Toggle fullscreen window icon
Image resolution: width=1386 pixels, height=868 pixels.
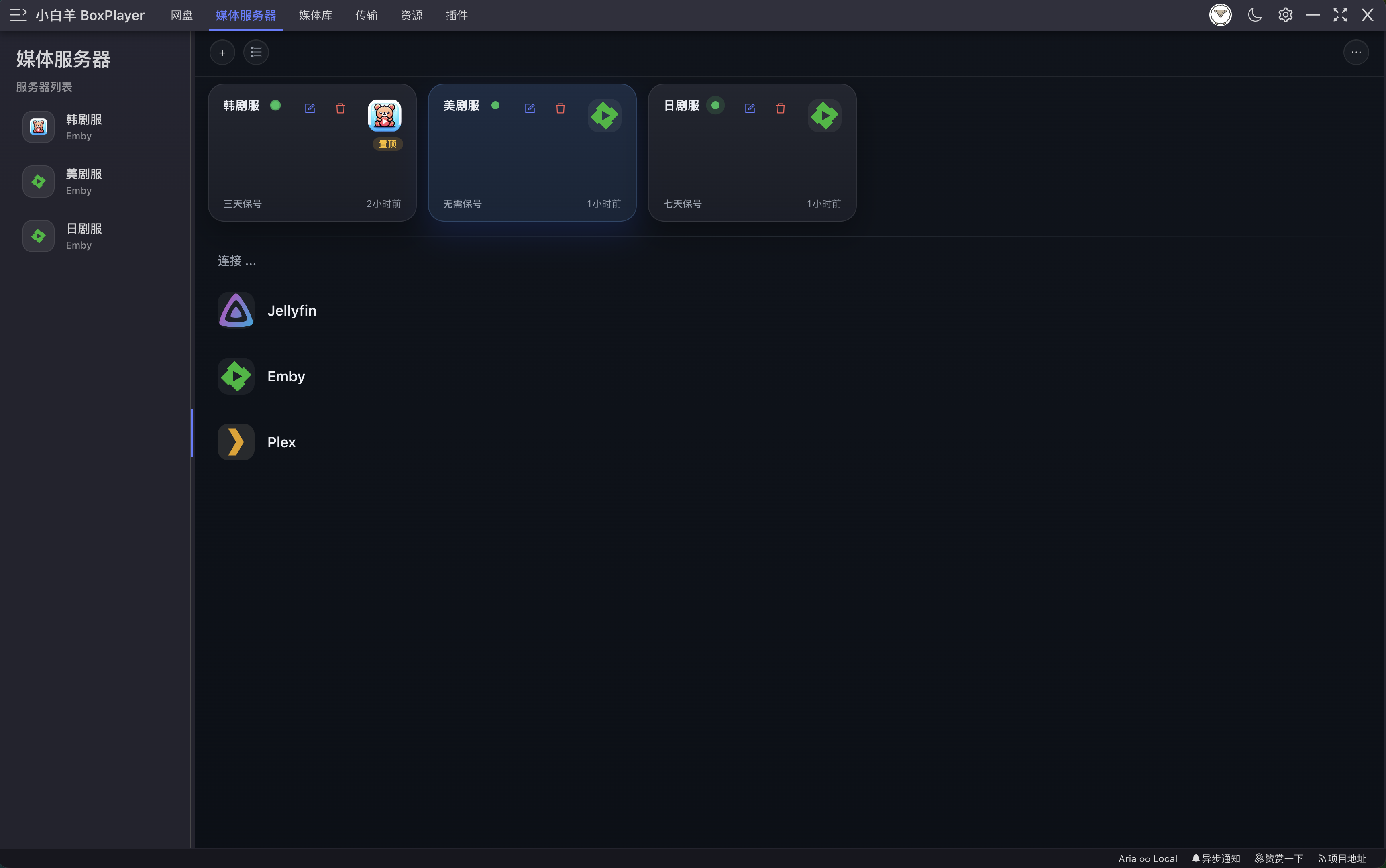point(1340,15)
